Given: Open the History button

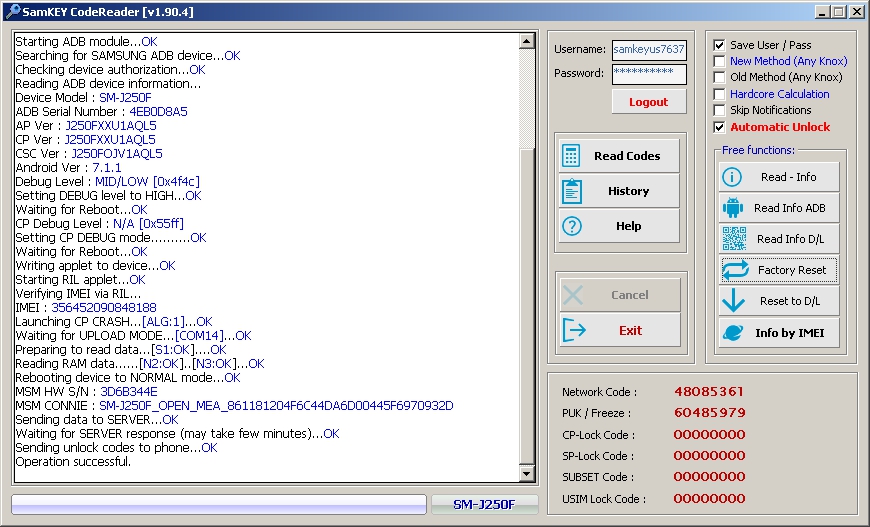Looking at the screenshot, I should (619, 191).
